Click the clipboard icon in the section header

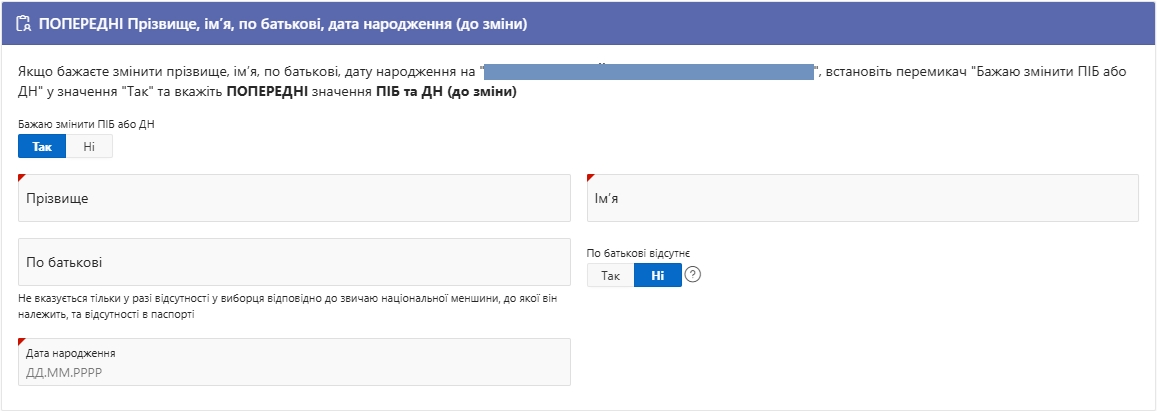click(x=24, y=22)
